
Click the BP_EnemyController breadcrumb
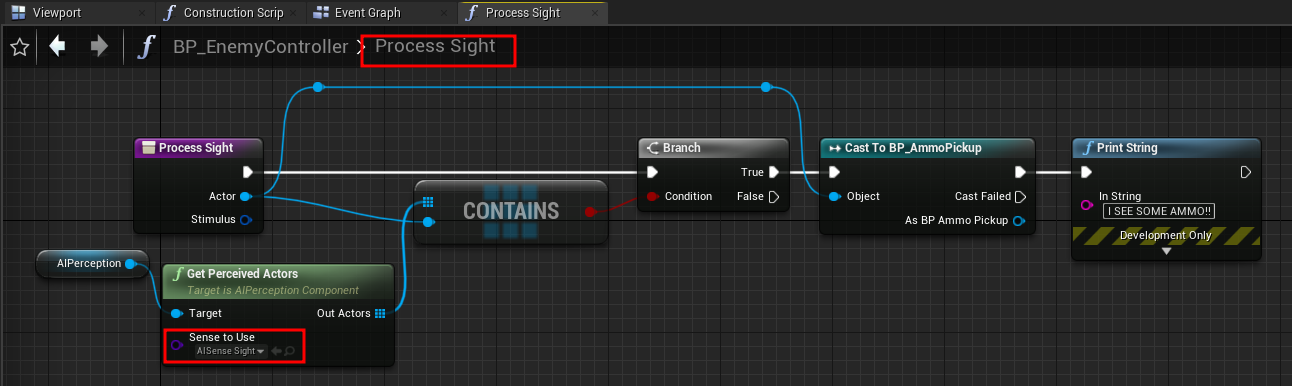260,47
